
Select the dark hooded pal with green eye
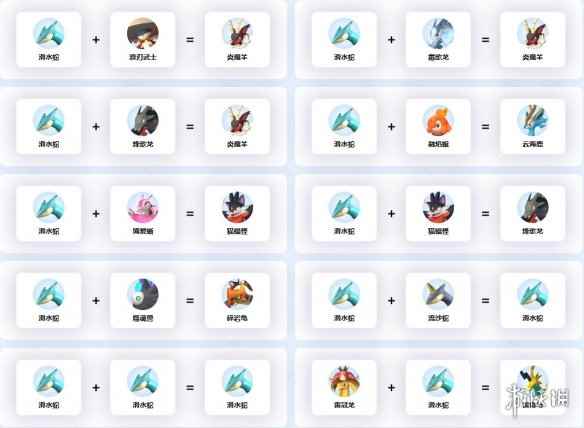[143, 294]
